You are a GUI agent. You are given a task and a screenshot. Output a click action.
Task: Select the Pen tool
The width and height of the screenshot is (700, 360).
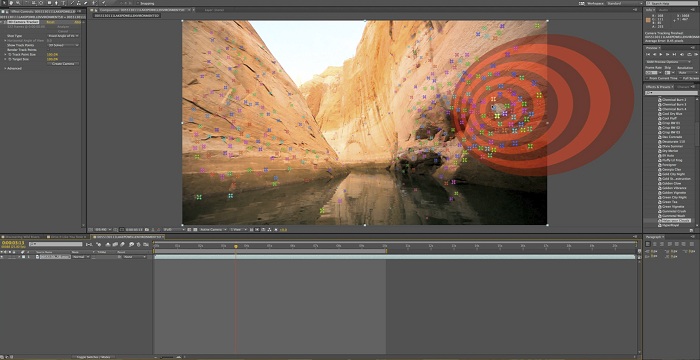[x=56, y=3]
